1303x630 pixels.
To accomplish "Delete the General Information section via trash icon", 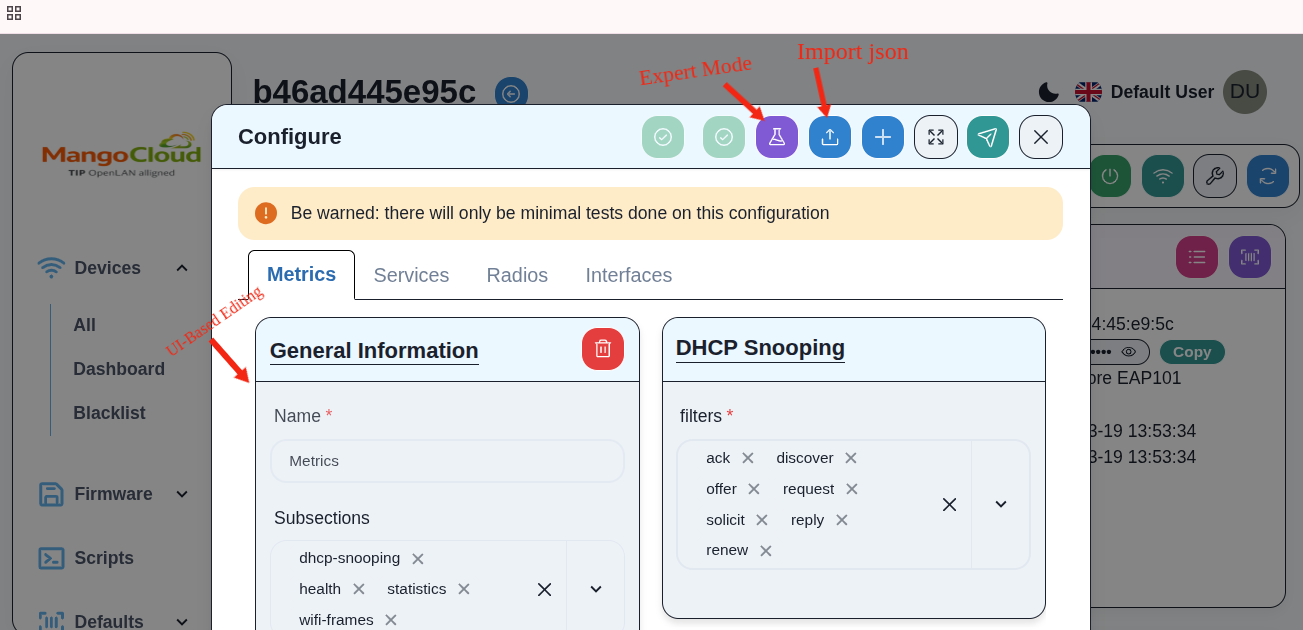I will click(602, 349).
